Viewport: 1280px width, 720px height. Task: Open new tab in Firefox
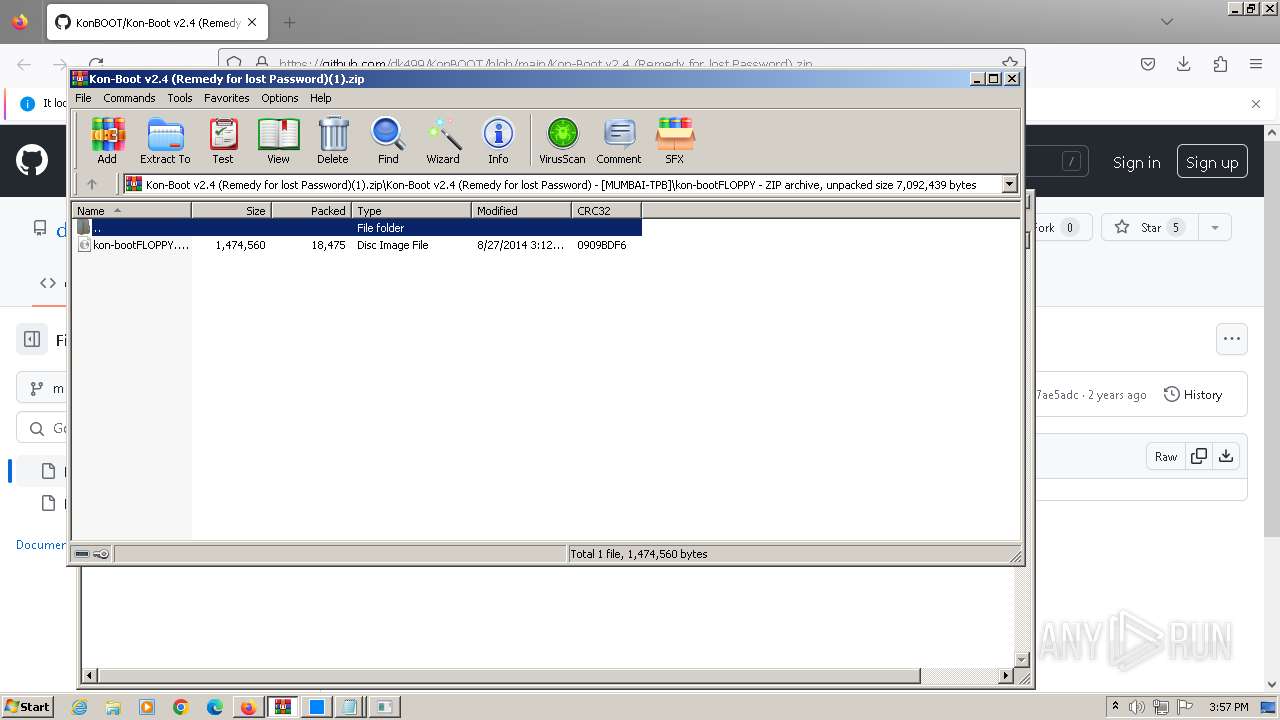289,22
